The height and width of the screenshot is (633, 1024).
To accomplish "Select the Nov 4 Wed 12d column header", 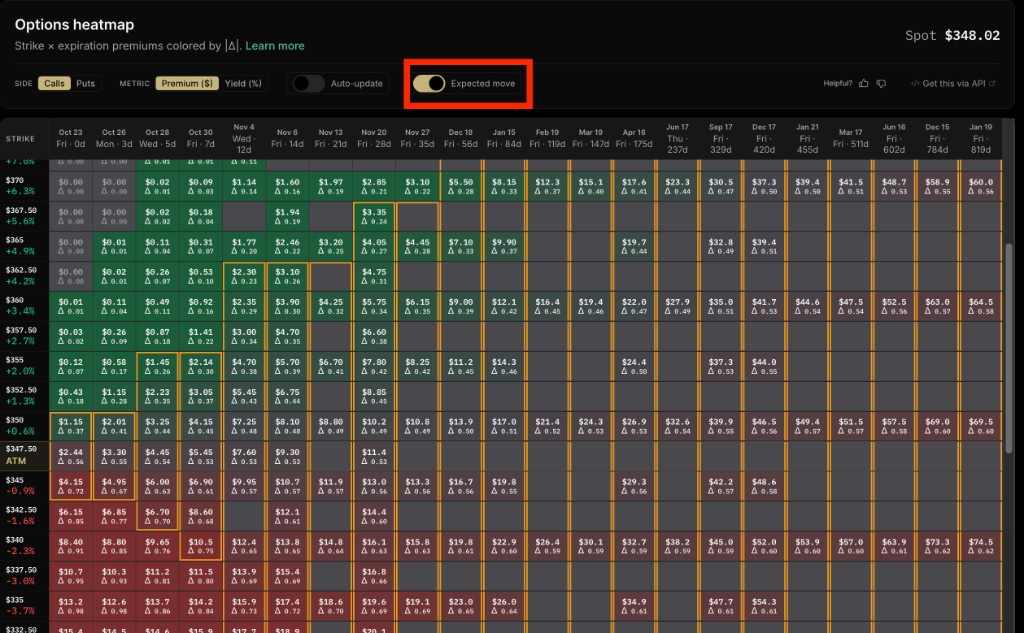I will 244,138.
